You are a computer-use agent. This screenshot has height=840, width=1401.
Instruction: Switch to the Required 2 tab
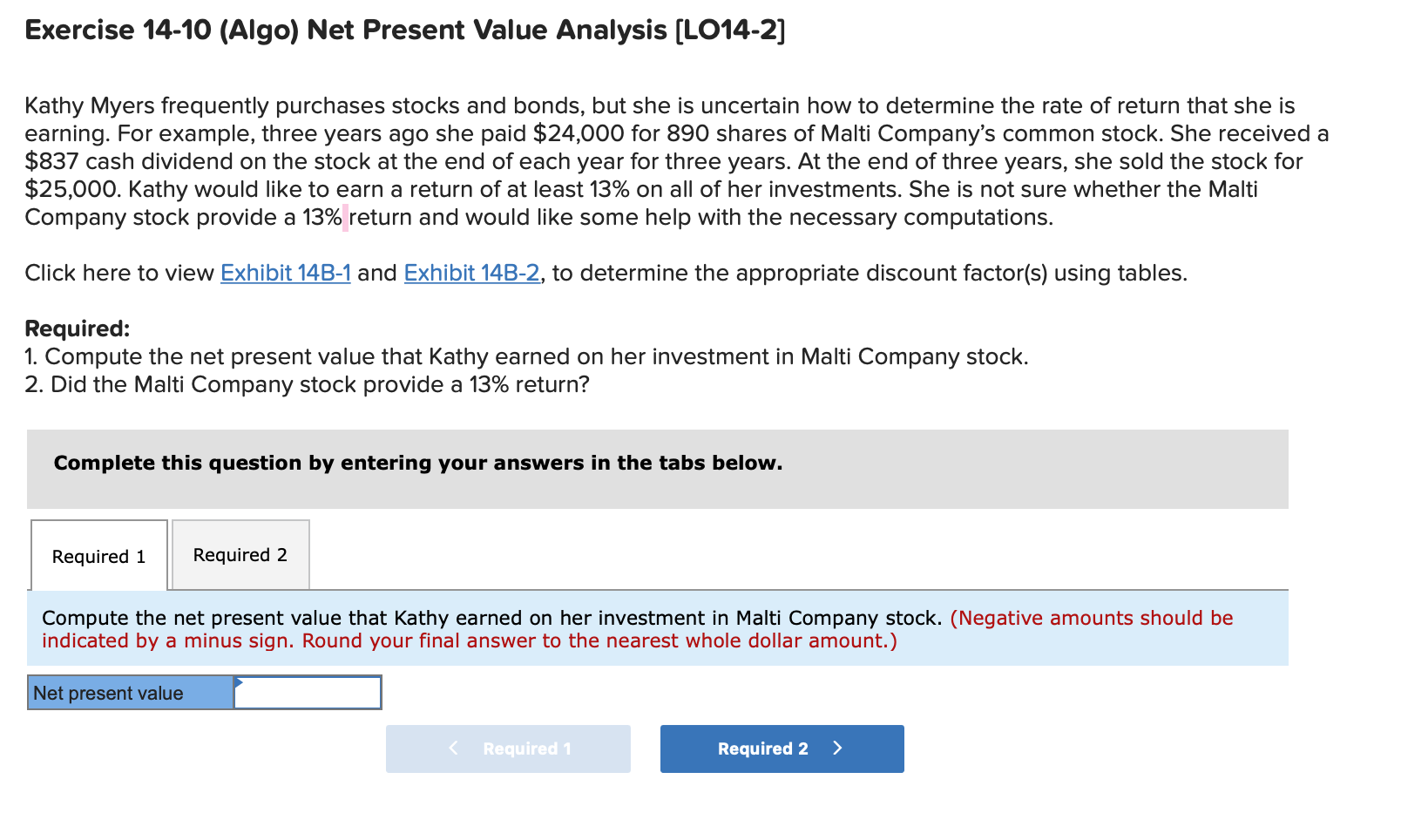click(240, 554)
